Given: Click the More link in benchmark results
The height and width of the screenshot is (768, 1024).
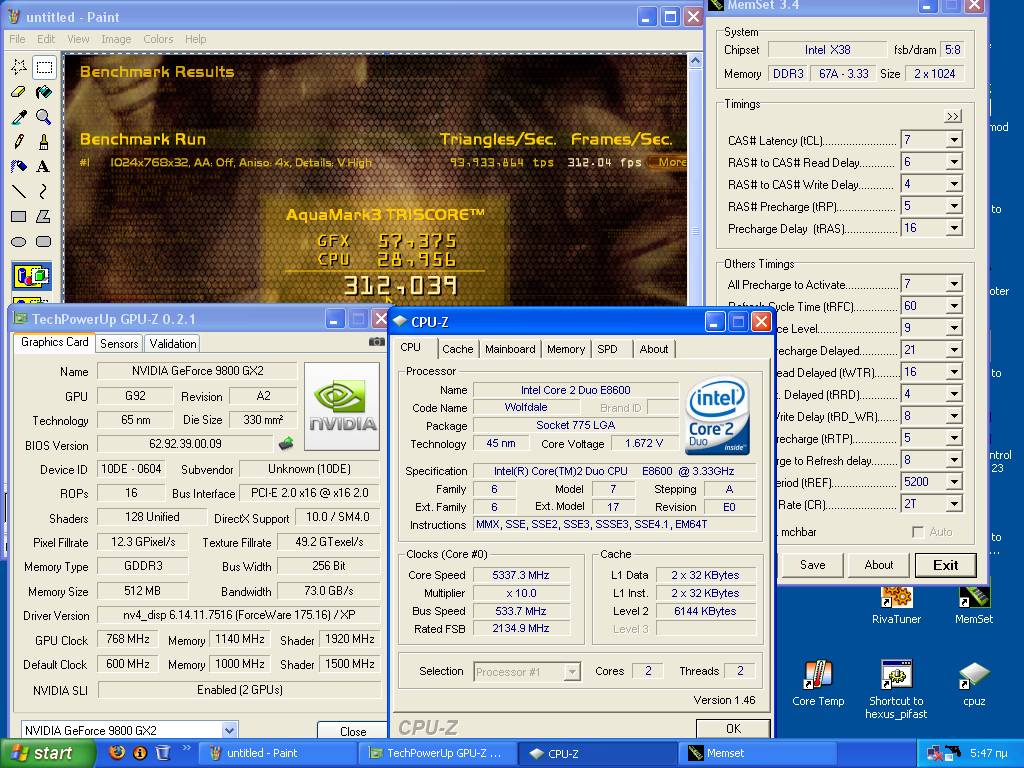Looking at the screenshot, I should tap(669, 162).
